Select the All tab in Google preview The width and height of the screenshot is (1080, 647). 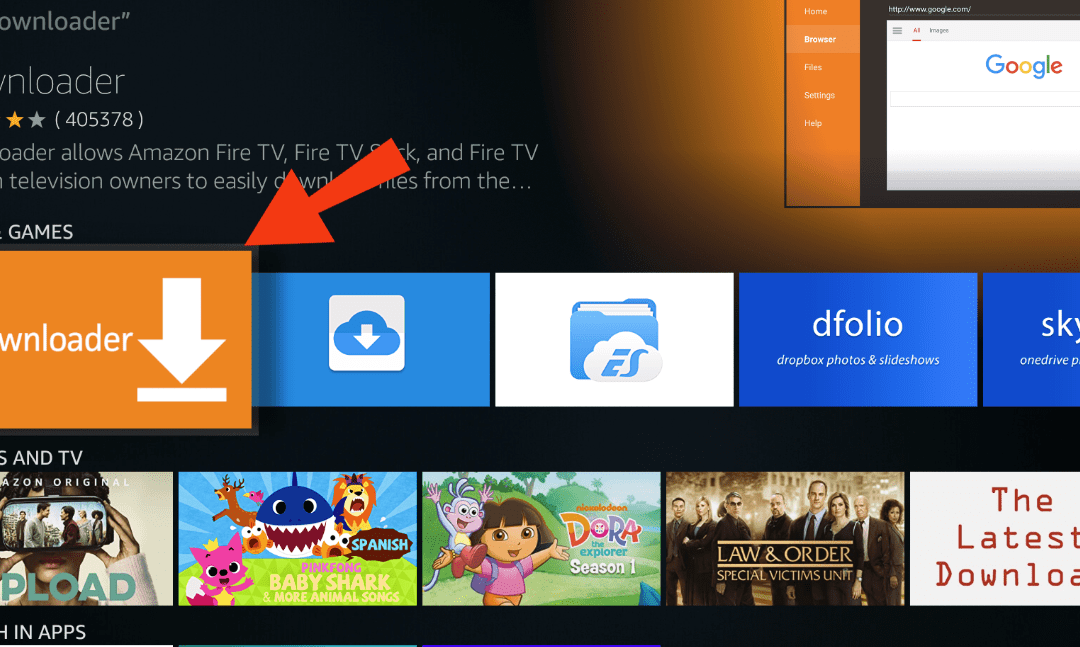916,30
